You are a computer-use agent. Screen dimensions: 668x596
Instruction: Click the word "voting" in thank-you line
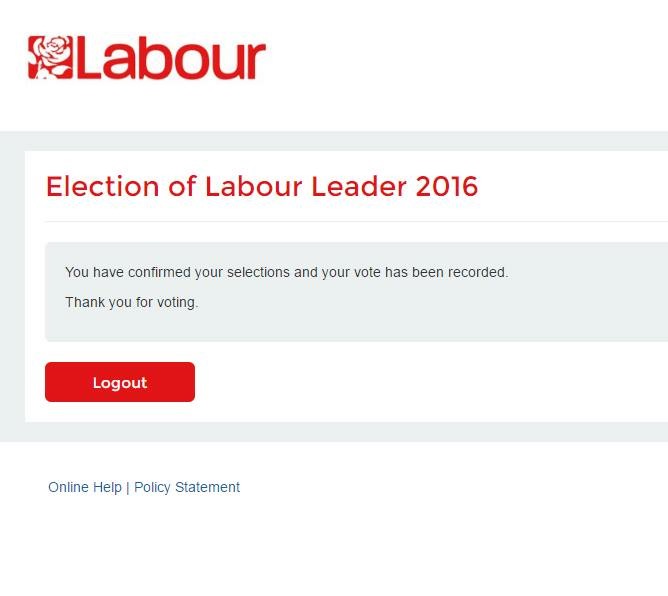click(176, 302)
